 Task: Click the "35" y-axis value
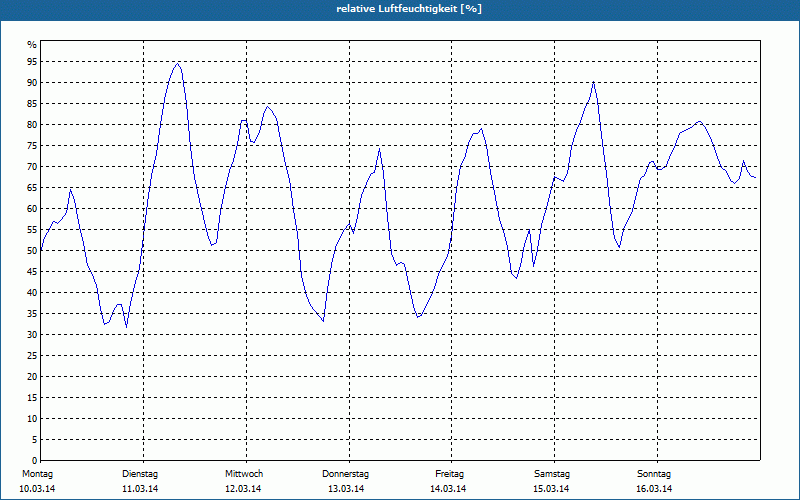32,314
